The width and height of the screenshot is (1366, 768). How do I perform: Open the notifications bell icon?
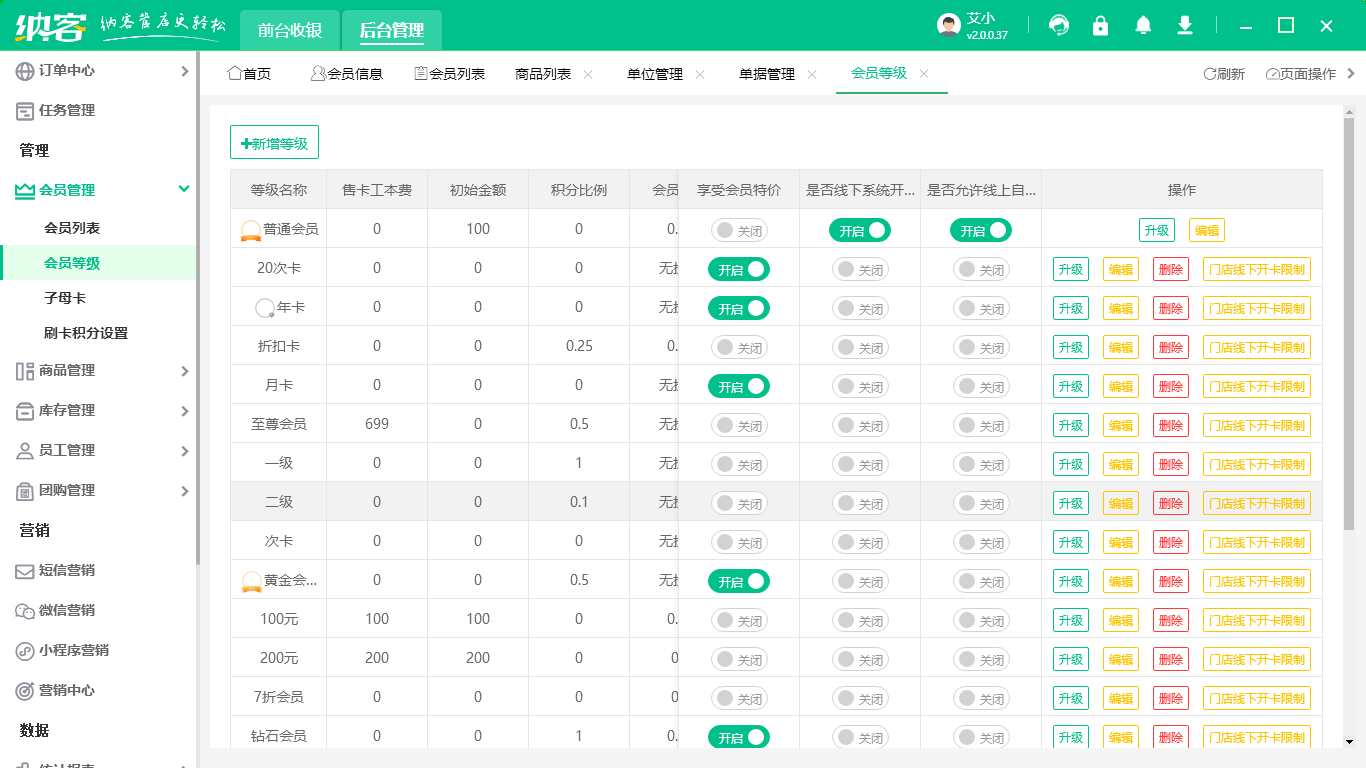(x=1143, y=26)
